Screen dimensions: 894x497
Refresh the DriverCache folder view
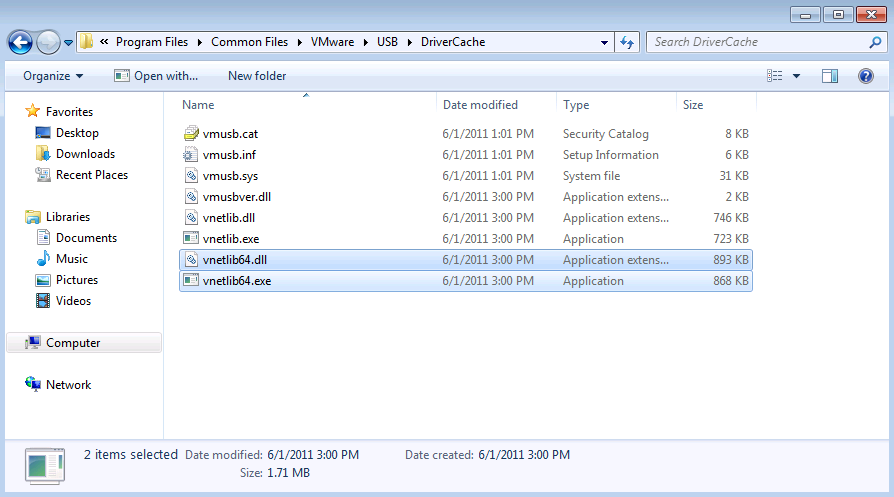(627, 42)
